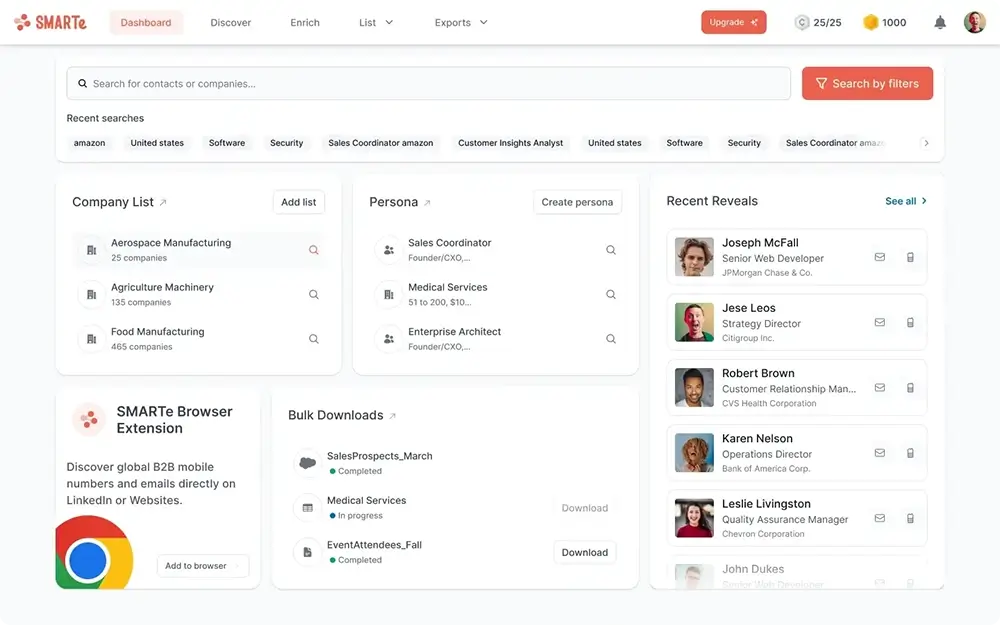
Task: Reveal Leslie Livingston's email
Action: point(879,518)
